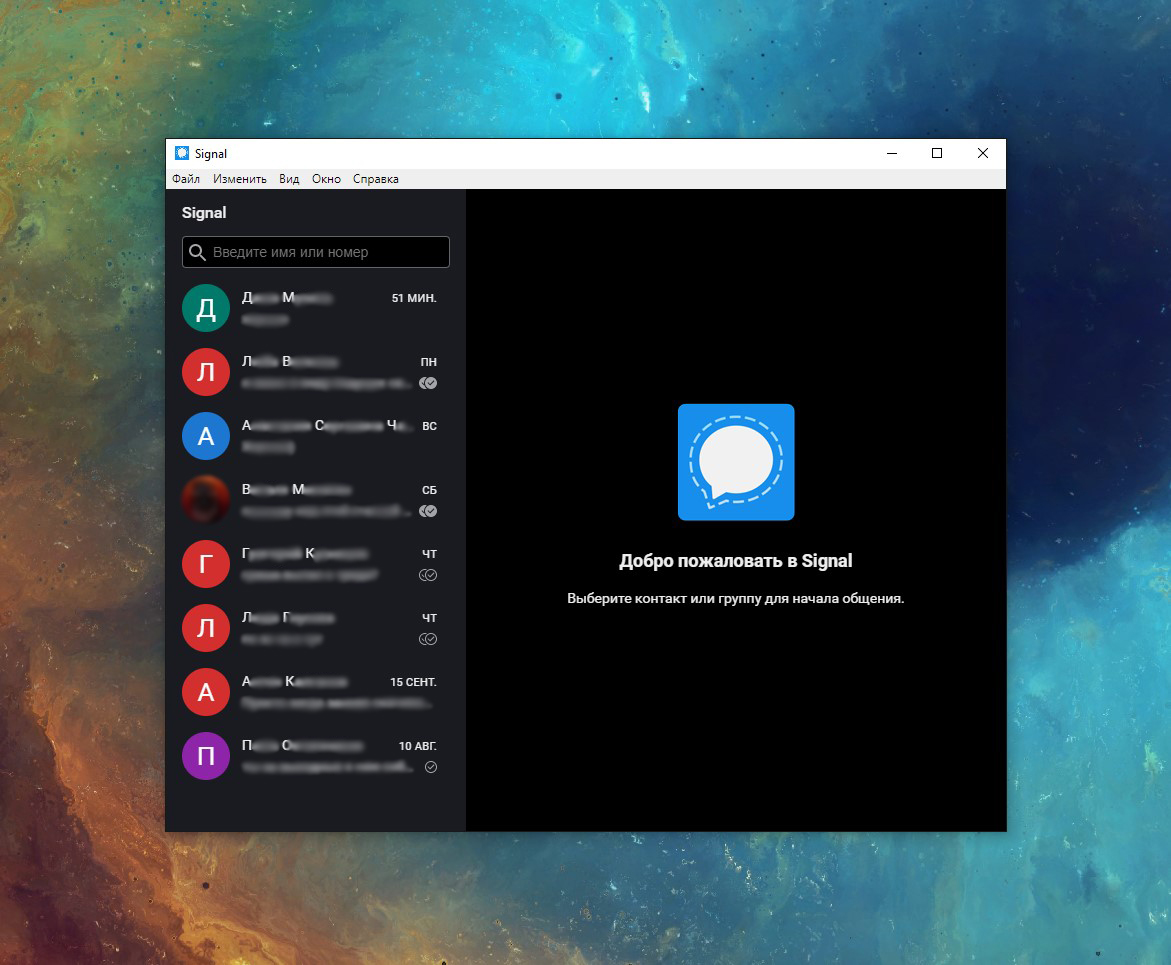Open the Окно menu

pos(326,178)
